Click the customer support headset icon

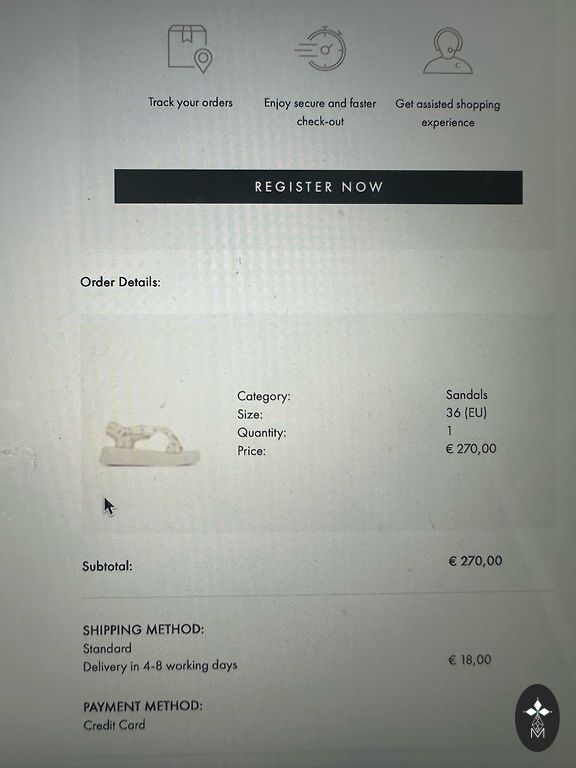(x=448, y=51)
